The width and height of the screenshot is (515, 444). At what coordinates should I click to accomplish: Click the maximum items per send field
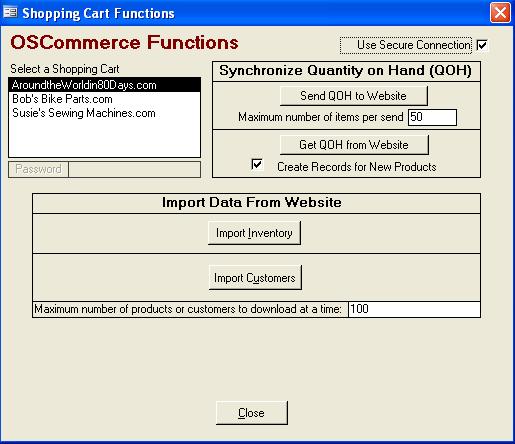[432, 117]
